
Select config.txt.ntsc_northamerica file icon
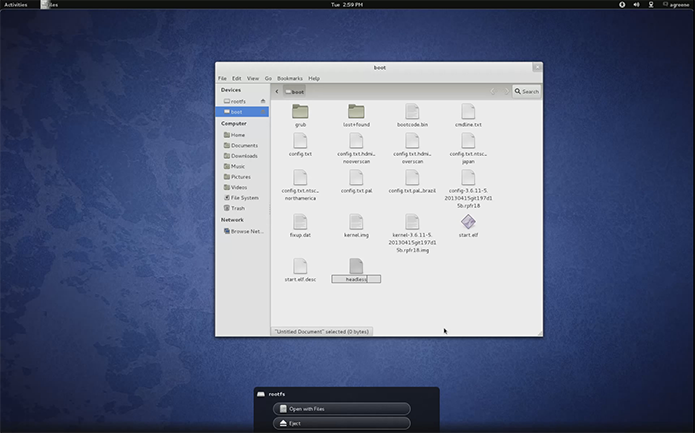click(x=300, y=178)
